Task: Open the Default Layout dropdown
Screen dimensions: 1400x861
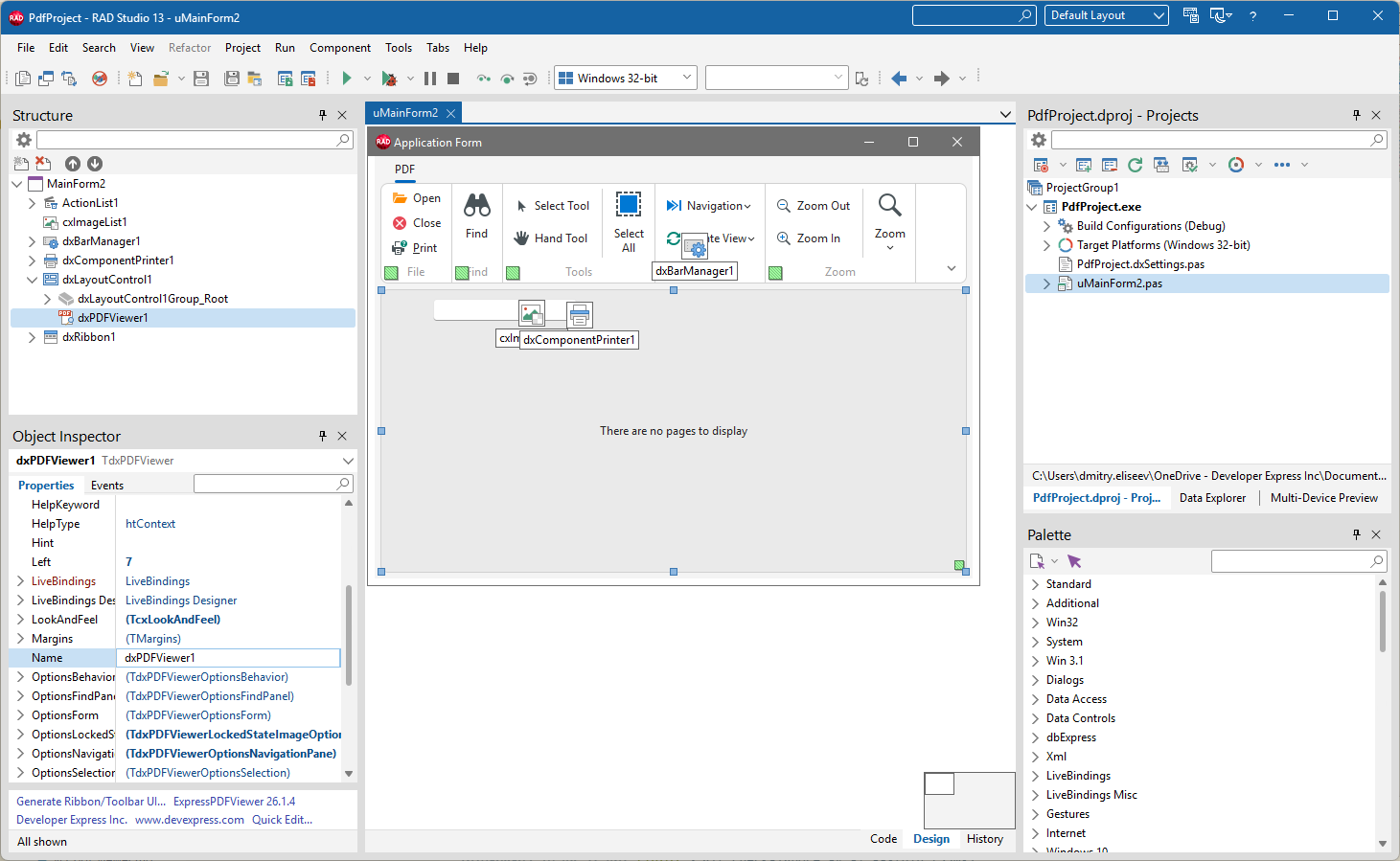Action: [1159, 15]
